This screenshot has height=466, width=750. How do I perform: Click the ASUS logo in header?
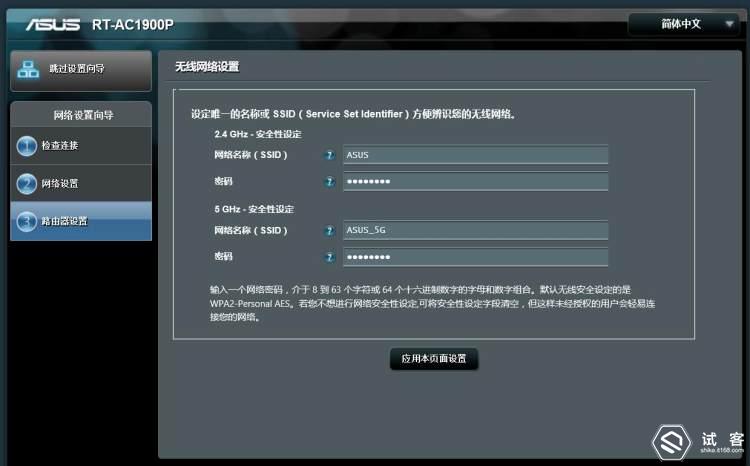pos(53,24)
